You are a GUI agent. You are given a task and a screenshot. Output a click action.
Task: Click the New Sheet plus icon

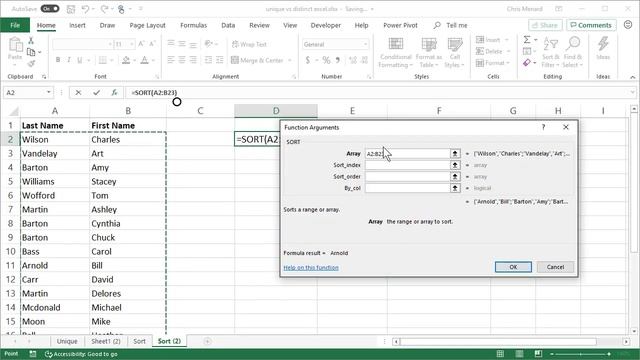(x=207, y=341)
